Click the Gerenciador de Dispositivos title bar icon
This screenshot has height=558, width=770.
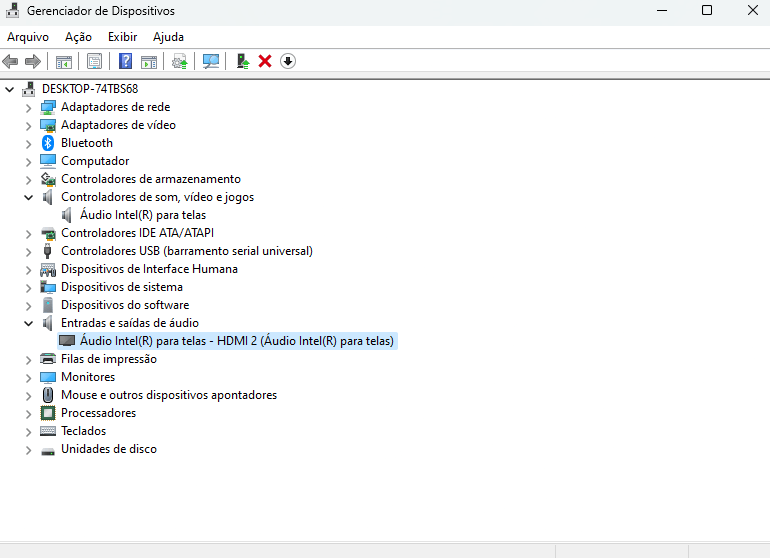pos(12,10)
